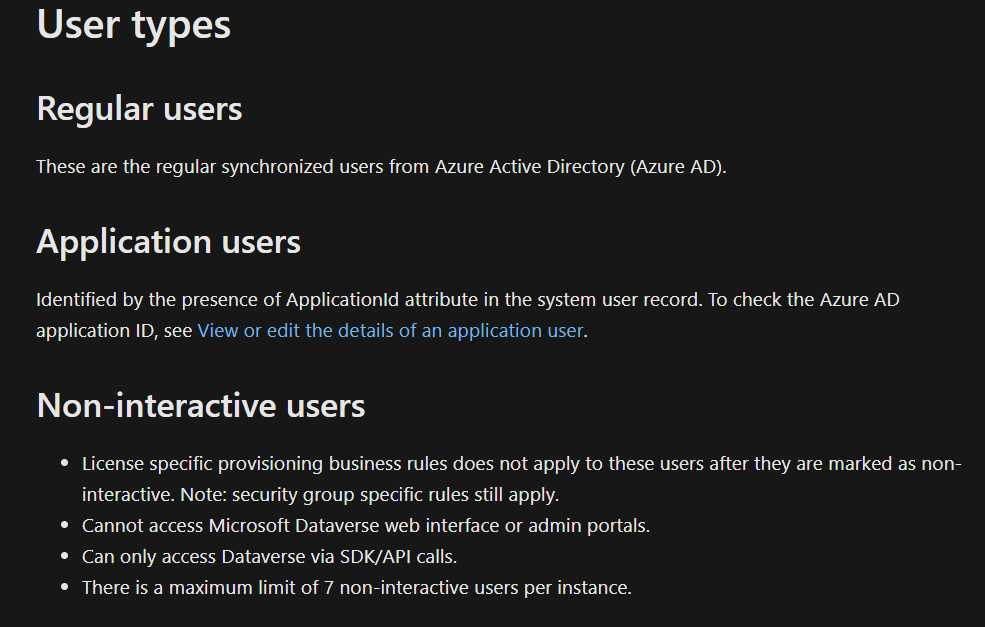Click the bullet dot before "There is a maximum"
The image size is (985, 627).
click(65, 587)
